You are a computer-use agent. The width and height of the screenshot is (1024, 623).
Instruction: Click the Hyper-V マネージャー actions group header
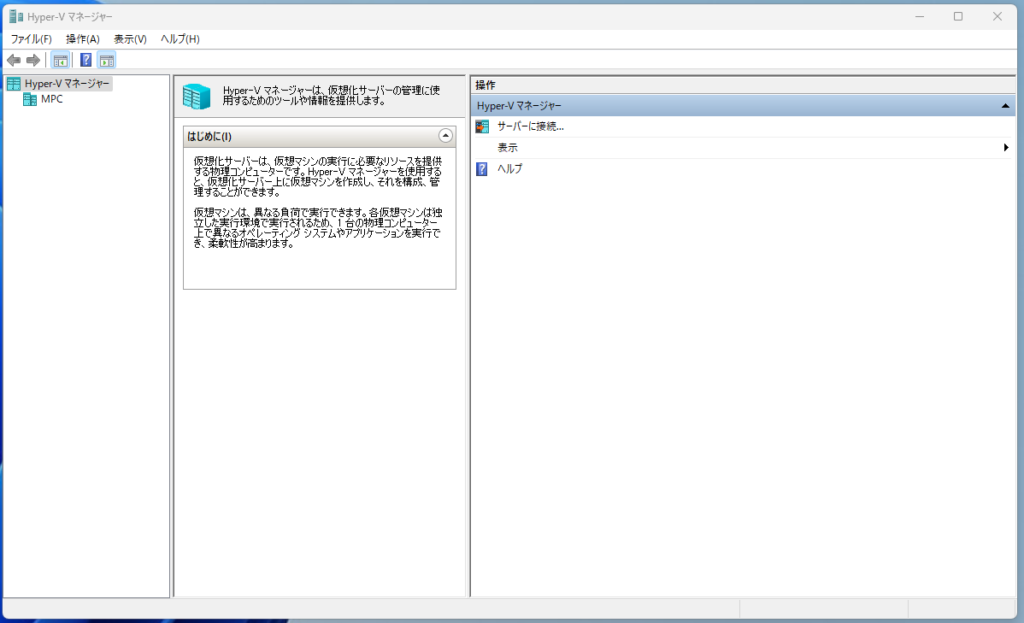pyautogui.click(x=743, y=106)
